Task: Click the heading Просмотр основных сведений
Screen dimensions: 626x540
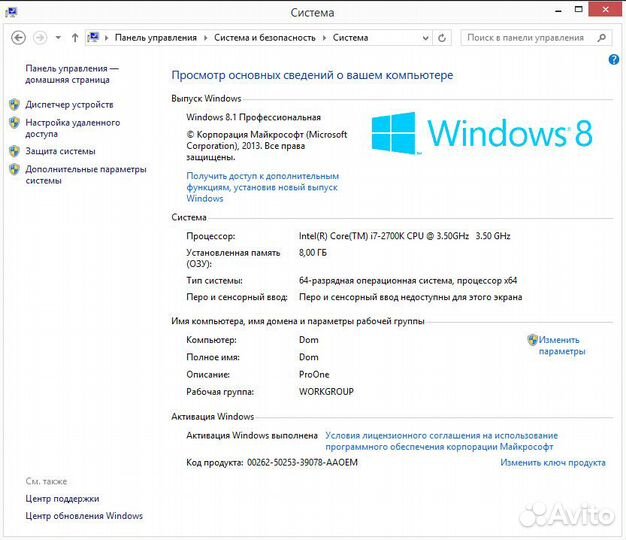Action: click(x=312, y=75)
